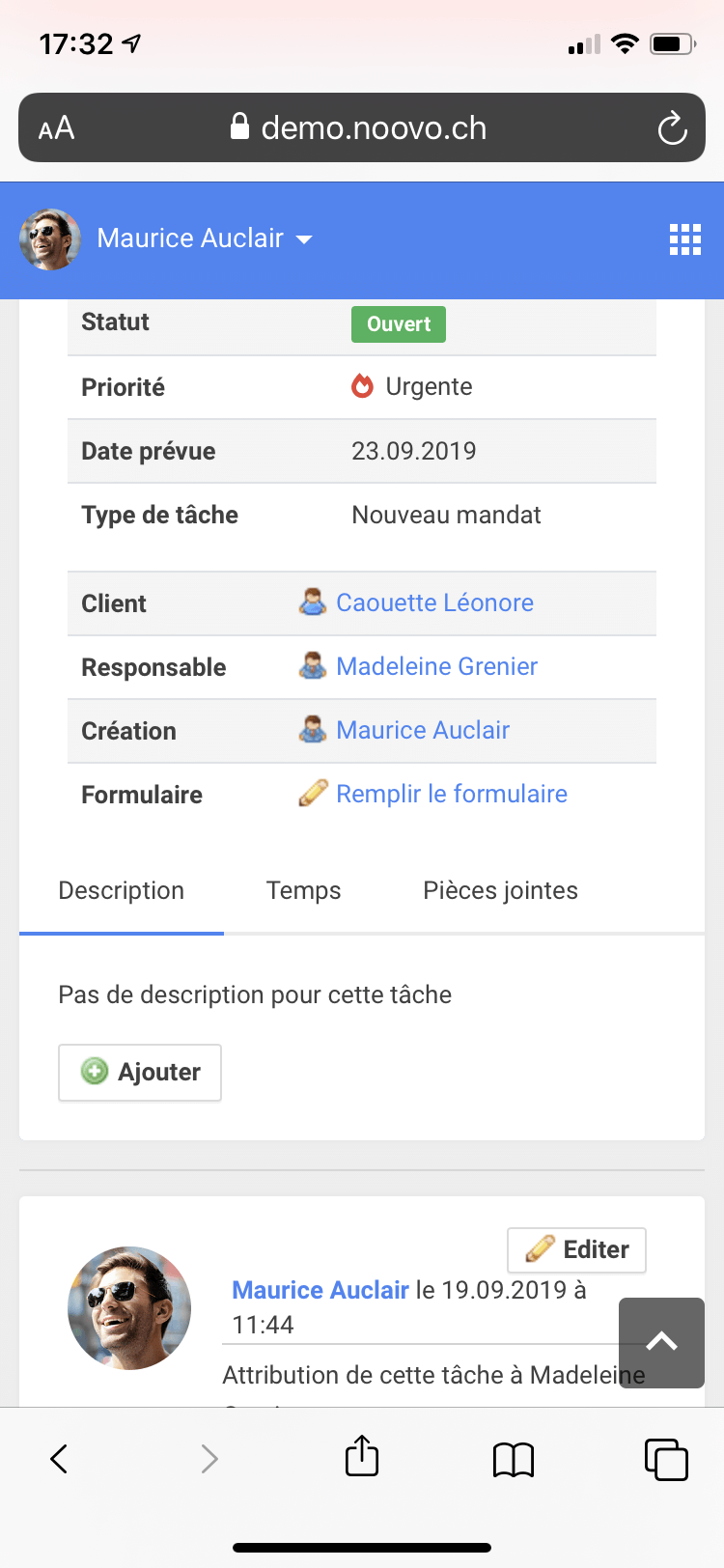Tap the Safari reload page icon
Viewport: 724px width, 1568px height.
(672, 128)
